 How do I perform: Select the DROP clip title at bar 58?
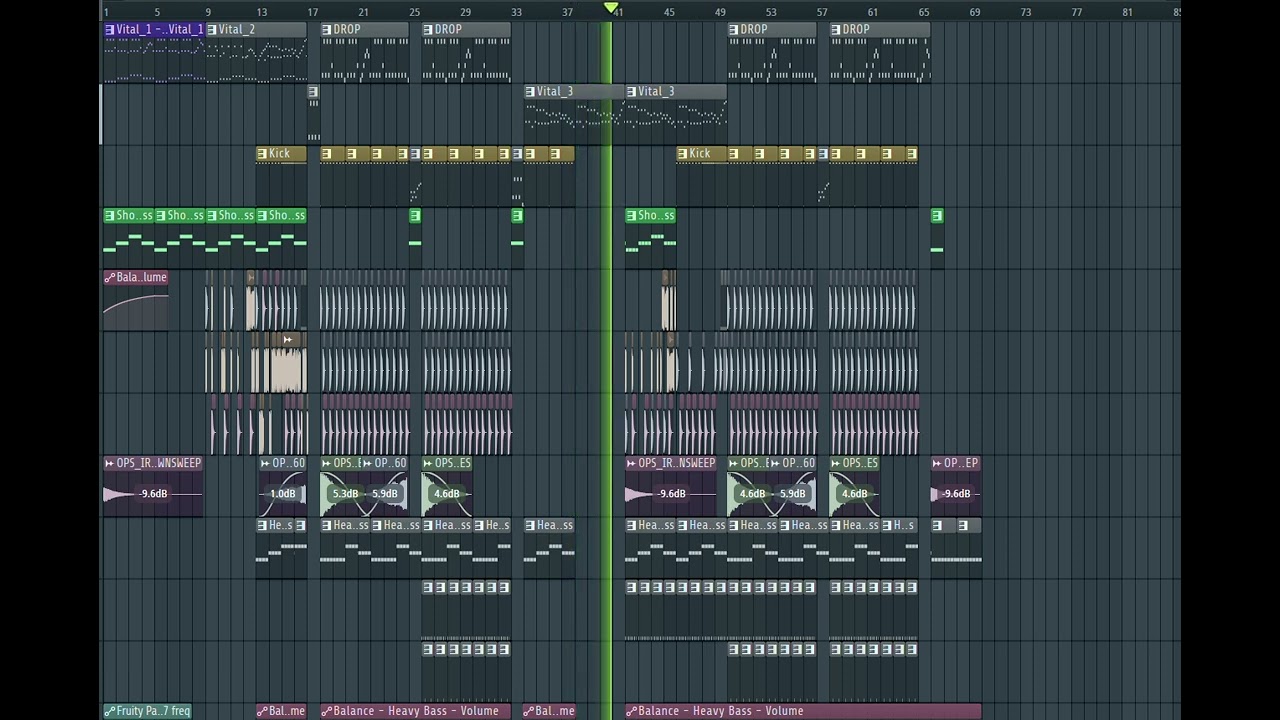[856, 29]
